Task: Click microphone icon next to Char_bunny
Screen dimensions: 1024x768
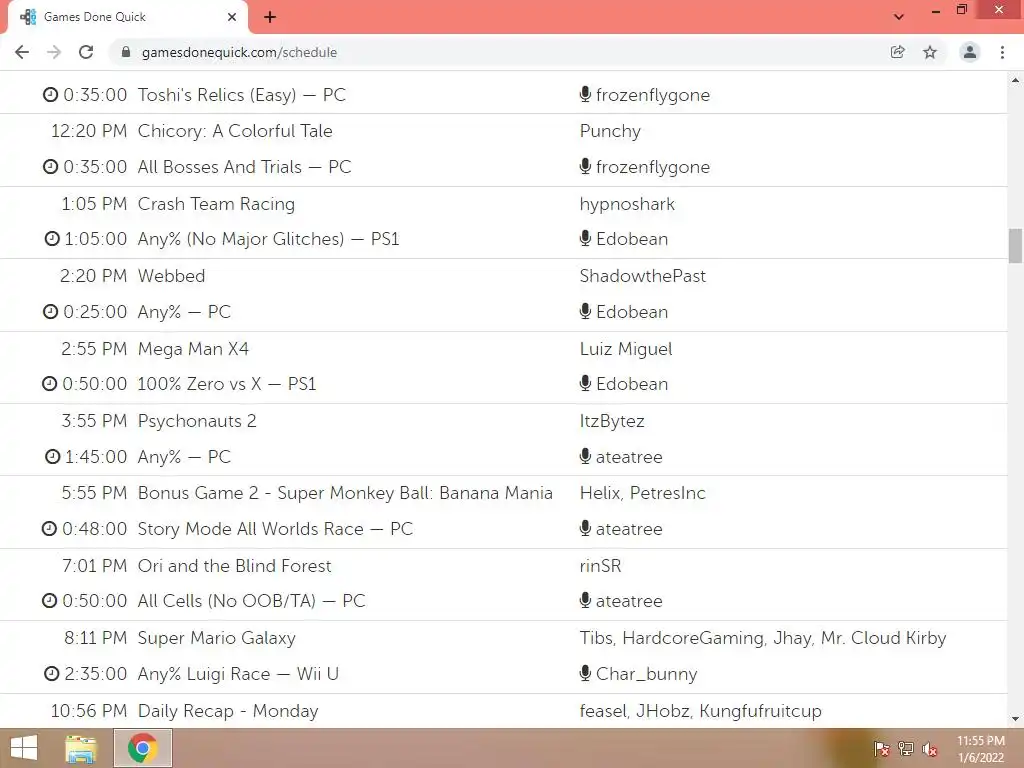Action: [x=585, y=673]
